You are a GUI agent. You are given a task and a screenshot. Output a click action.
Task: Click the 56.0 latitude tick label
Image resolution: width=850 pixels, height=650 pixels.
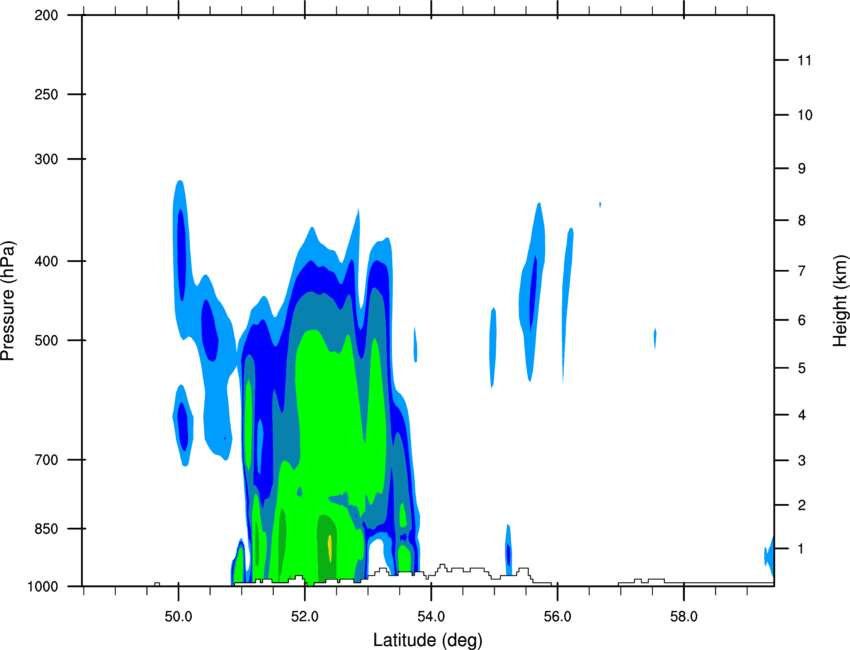tap(557, 617)
